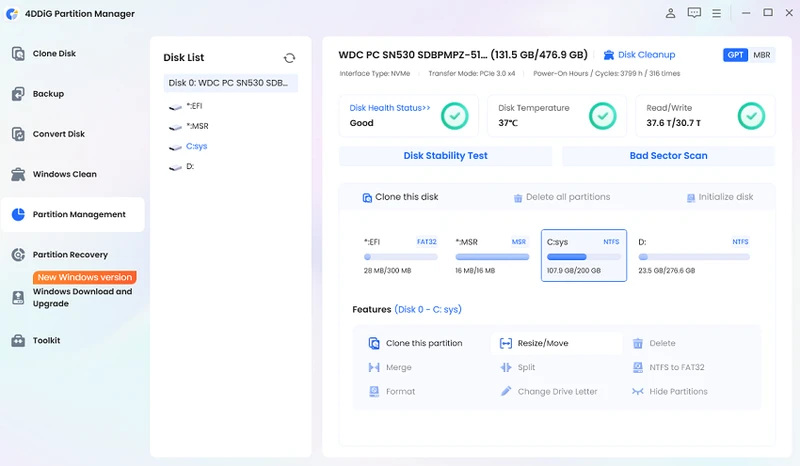This screenshot has width=800, height=466.
Task: Select the C:sys partition in the disk list
Action: tap(196, 146)
